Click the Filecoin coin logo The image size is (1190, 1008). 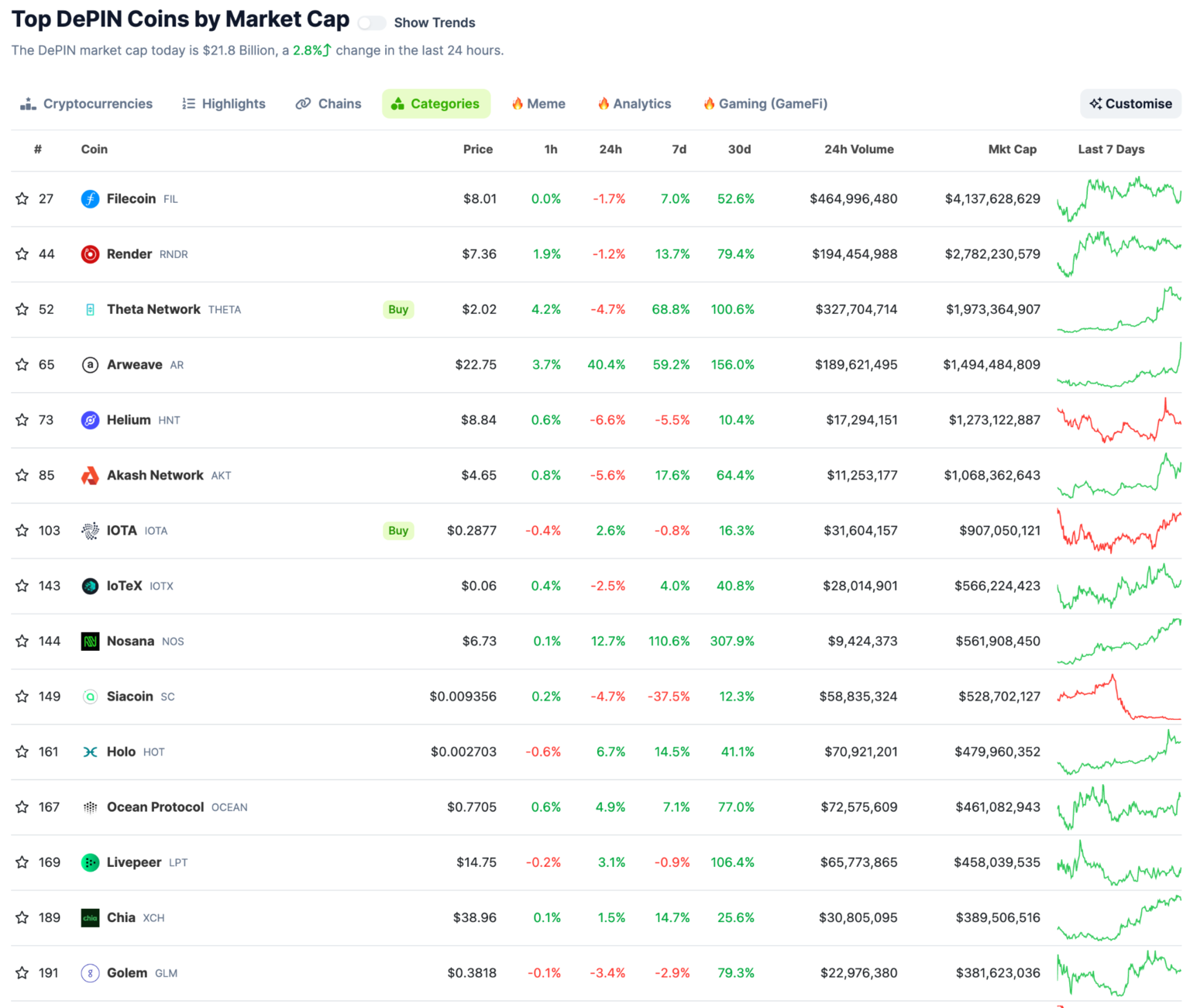click(90, 199)
